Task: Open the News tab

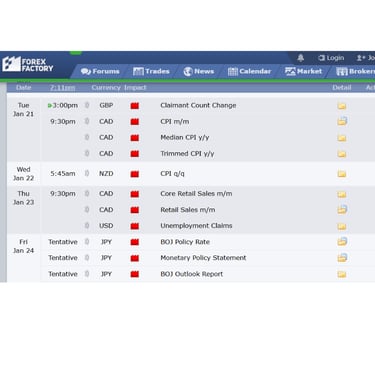Action: (199, 71)
